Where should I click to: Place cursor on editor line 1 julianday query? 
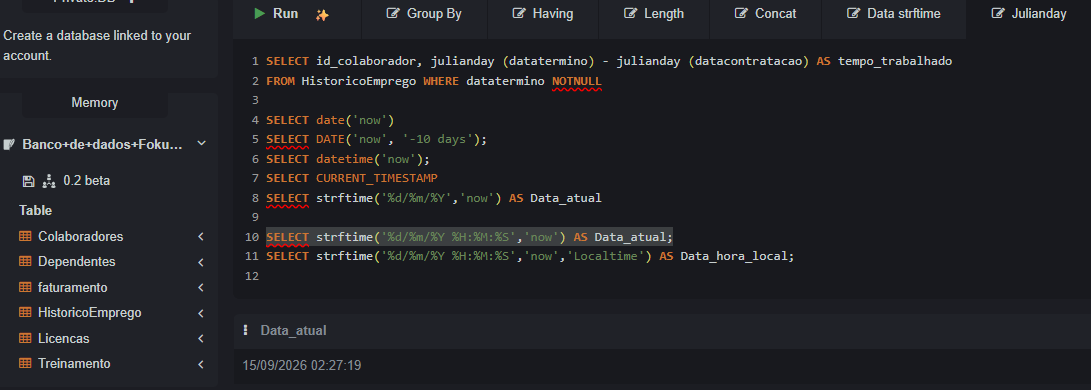pos(609,61)
